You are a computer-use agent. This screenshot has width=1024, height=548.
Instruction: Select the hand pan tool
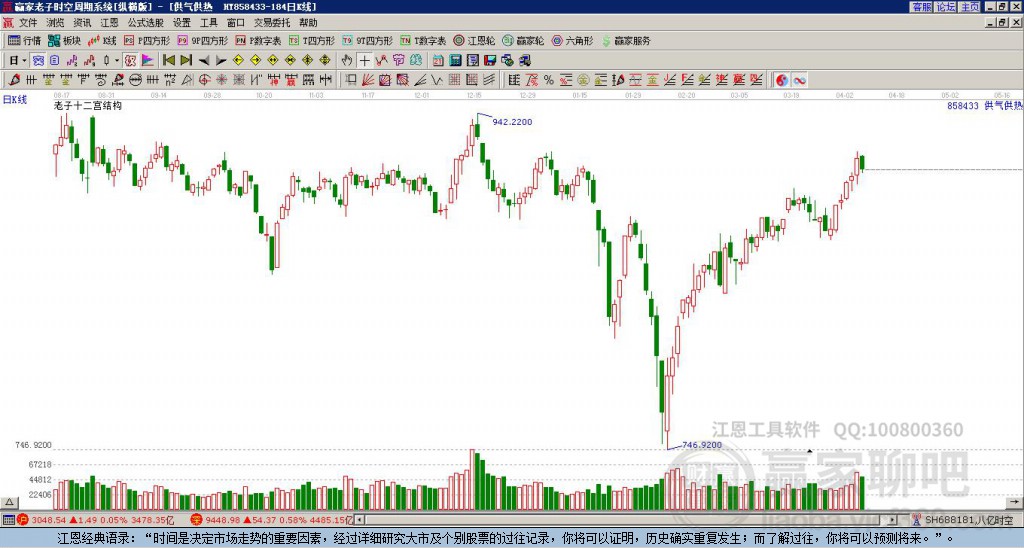[x=347, y=61]
